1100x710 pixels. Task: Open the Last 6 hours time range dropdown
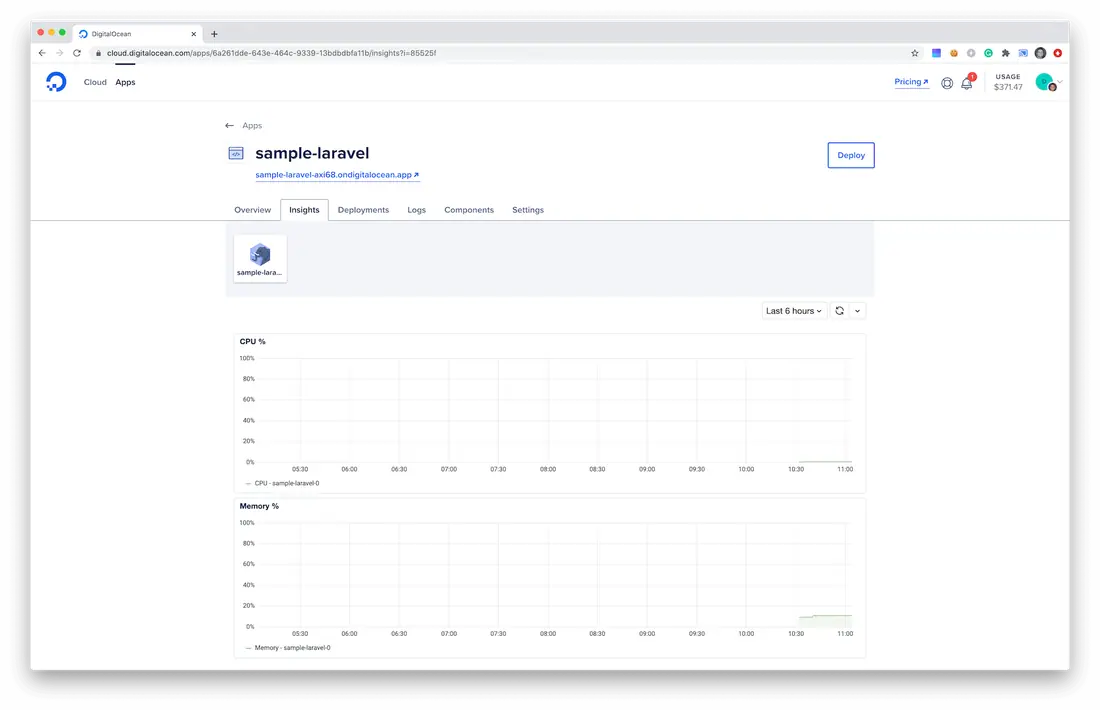click(794, 311)
